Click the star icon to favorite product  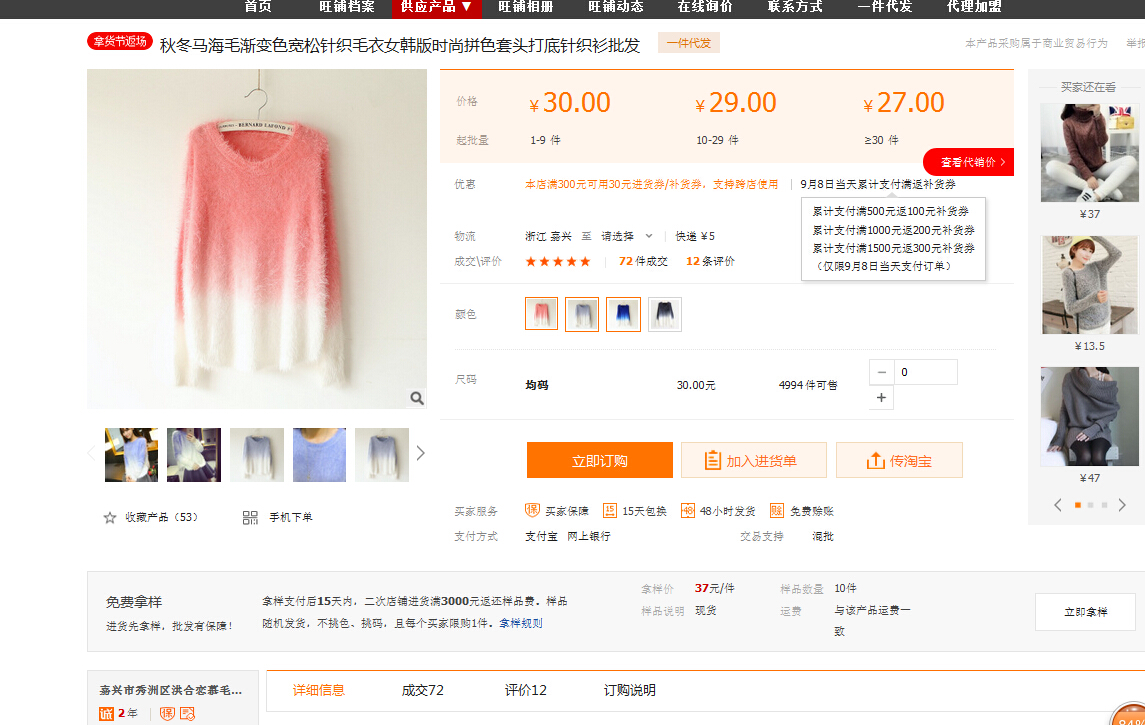[110, 518]
